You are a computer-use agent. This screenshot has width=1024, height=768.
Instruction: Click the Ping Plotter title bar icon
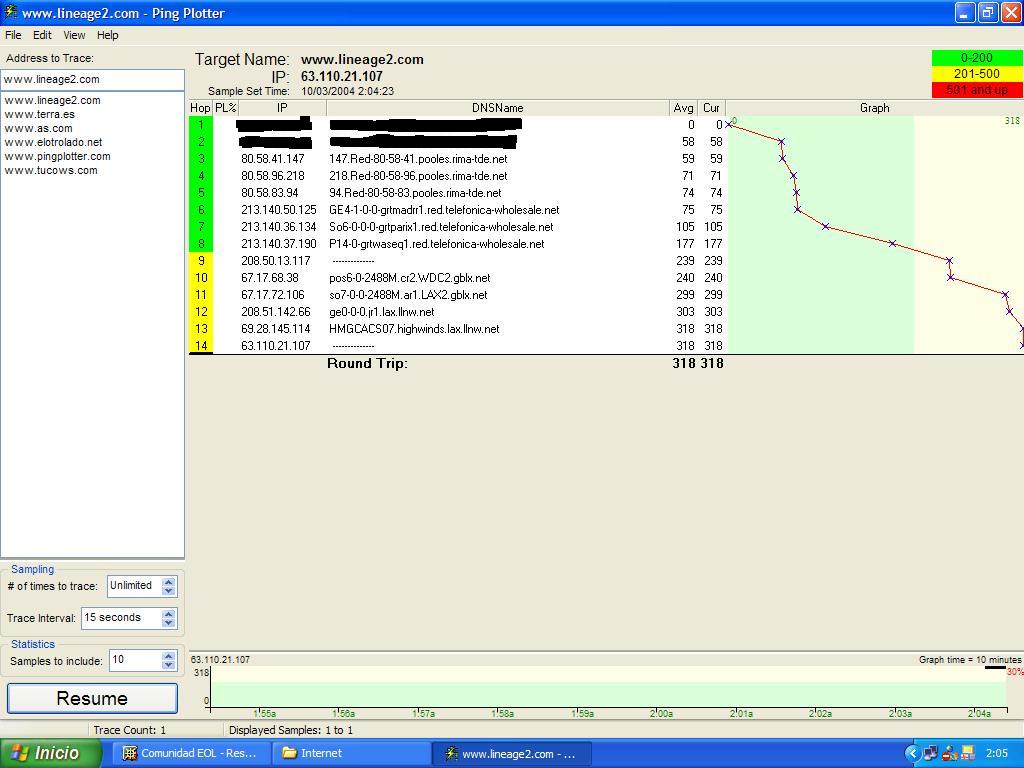coord(10,12)
